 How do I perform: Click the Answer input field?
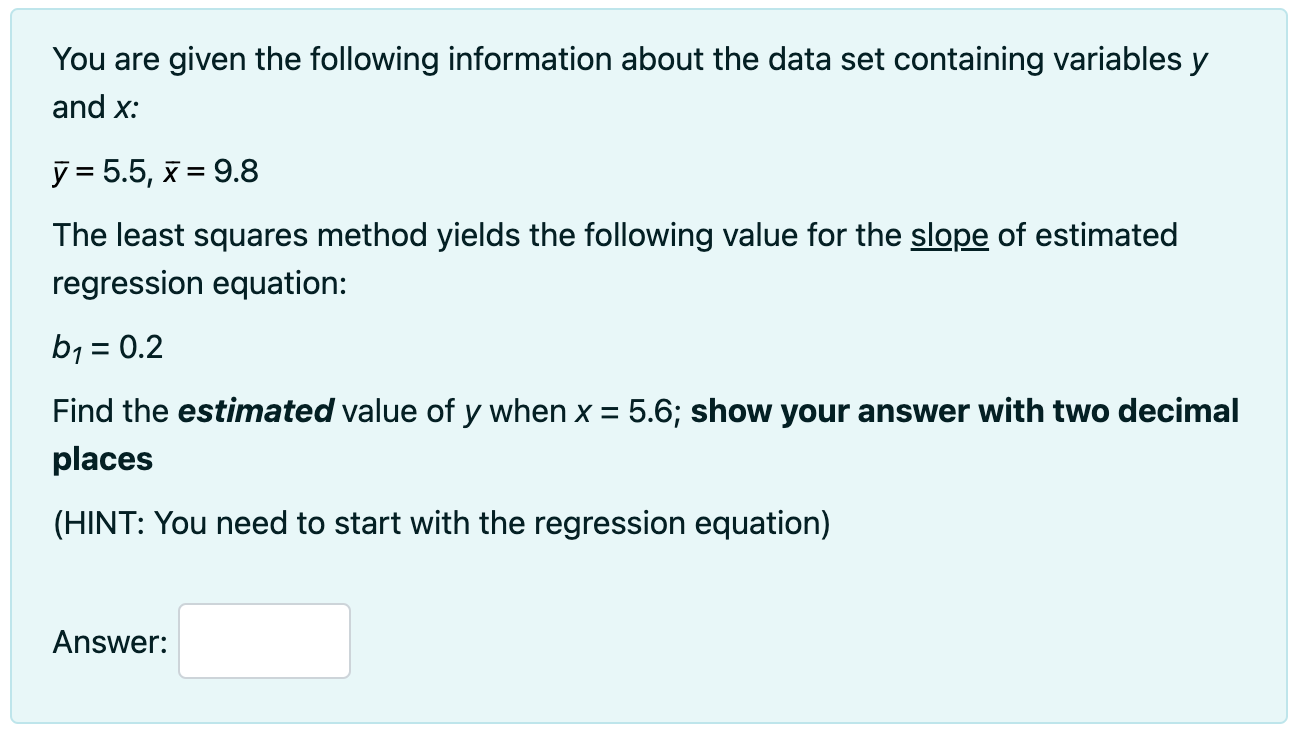coord(265,641)
